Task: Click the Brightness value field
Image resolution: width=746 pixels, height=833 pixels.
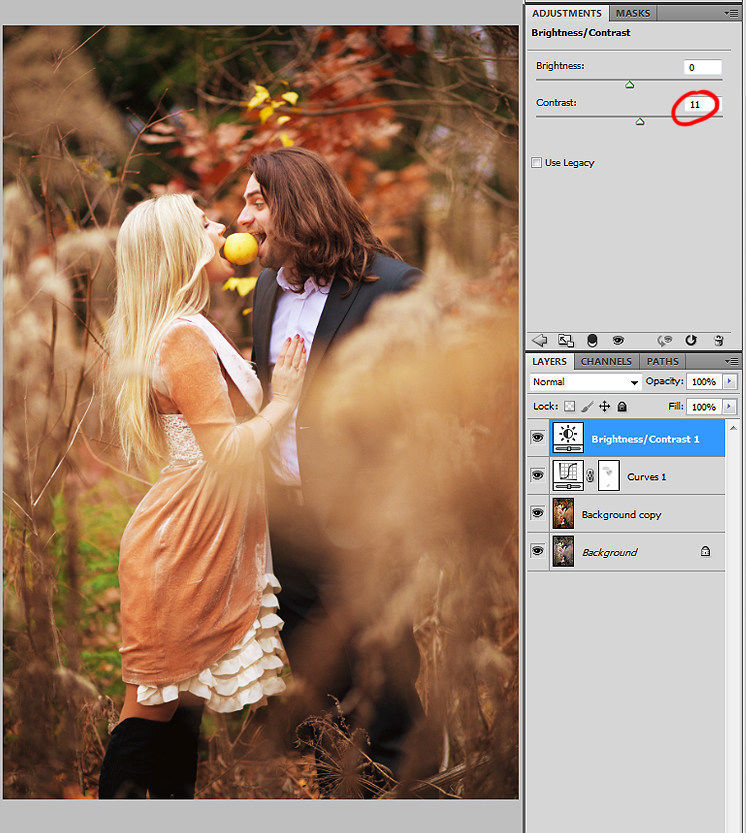Action: (x=702, y=67)
